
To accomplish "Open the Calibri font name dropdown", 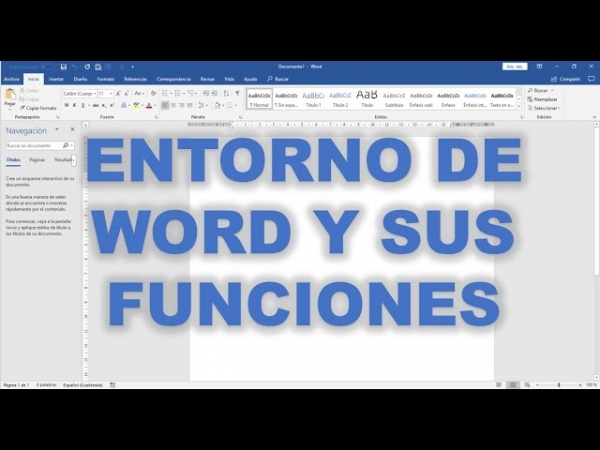I will coord(95,94).
